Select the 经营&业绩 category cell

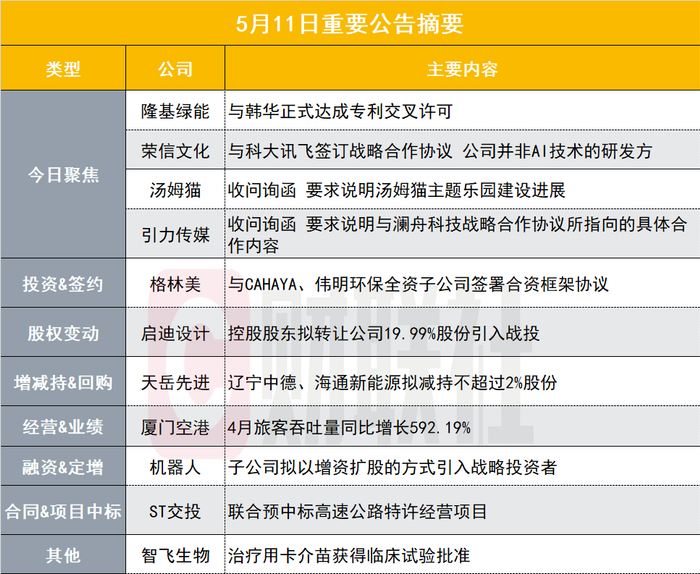63,427
